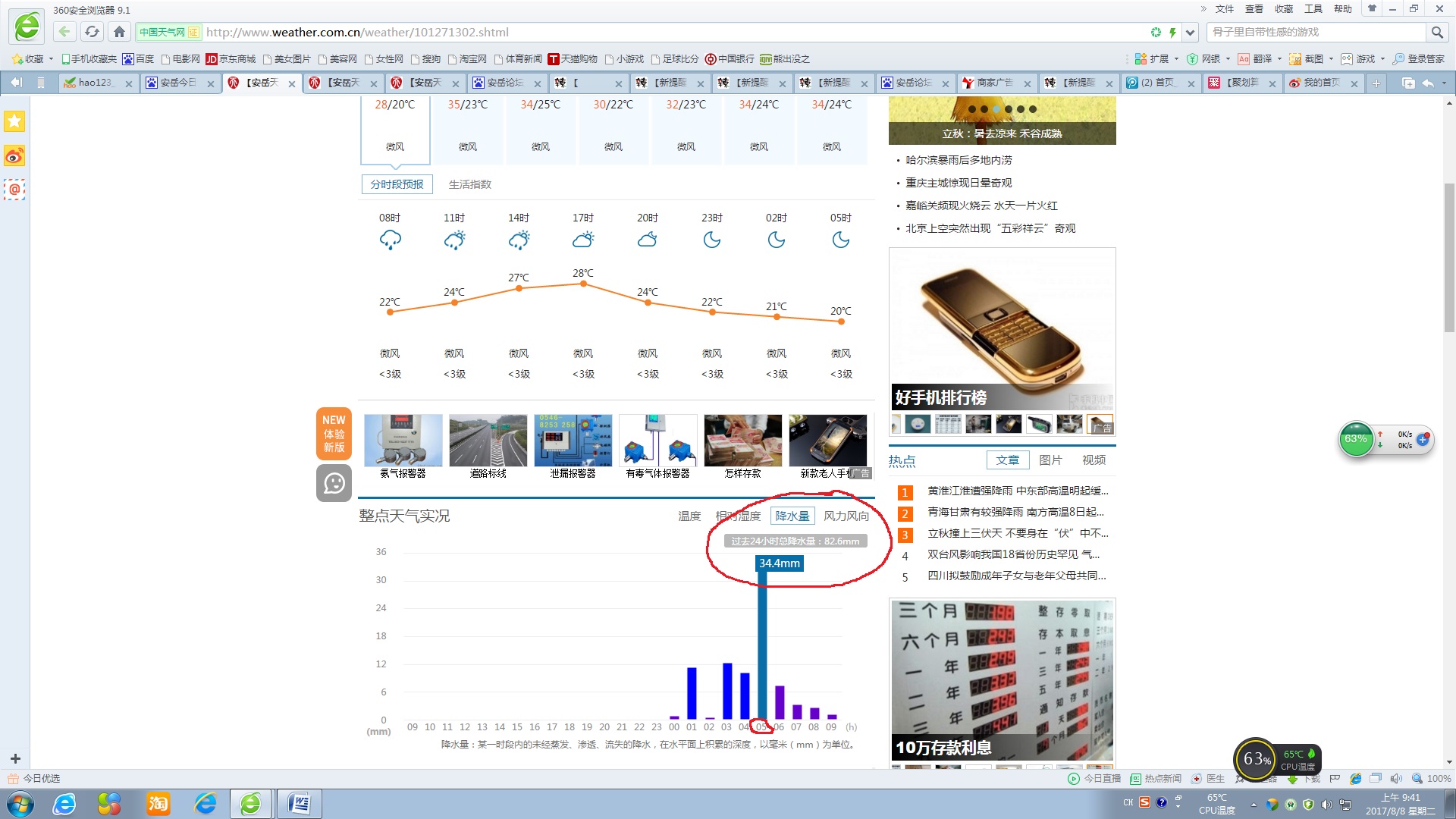Click the feedback smiley face icon
The height and width of the screenshot is (819, 1456).
pos(334,483)
